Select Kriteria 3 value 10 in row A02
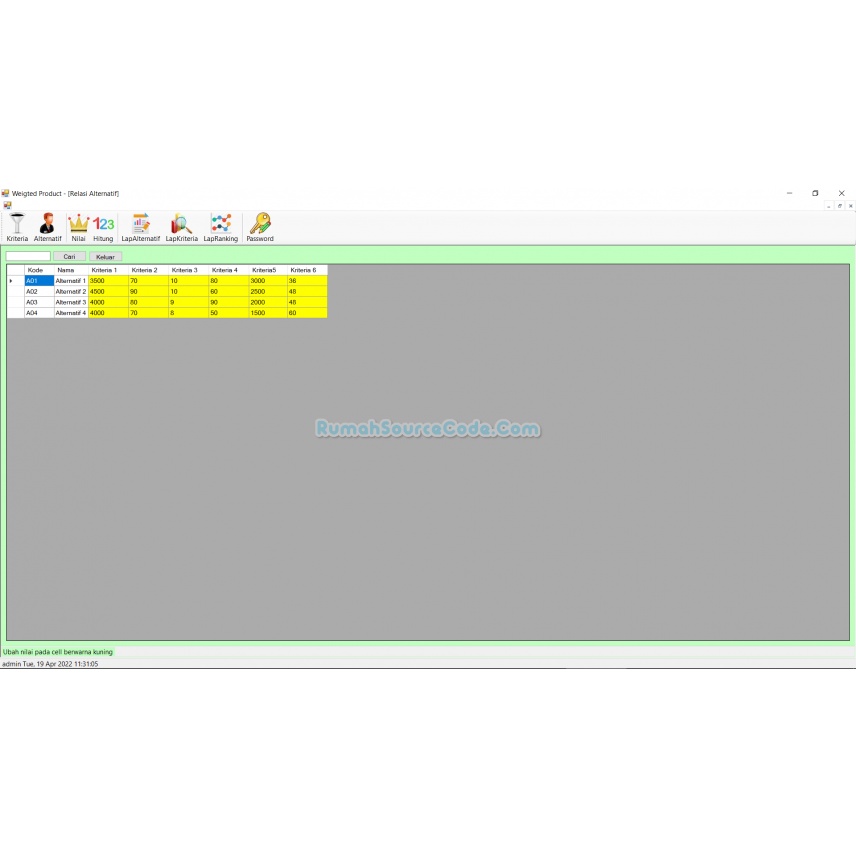 188,292
